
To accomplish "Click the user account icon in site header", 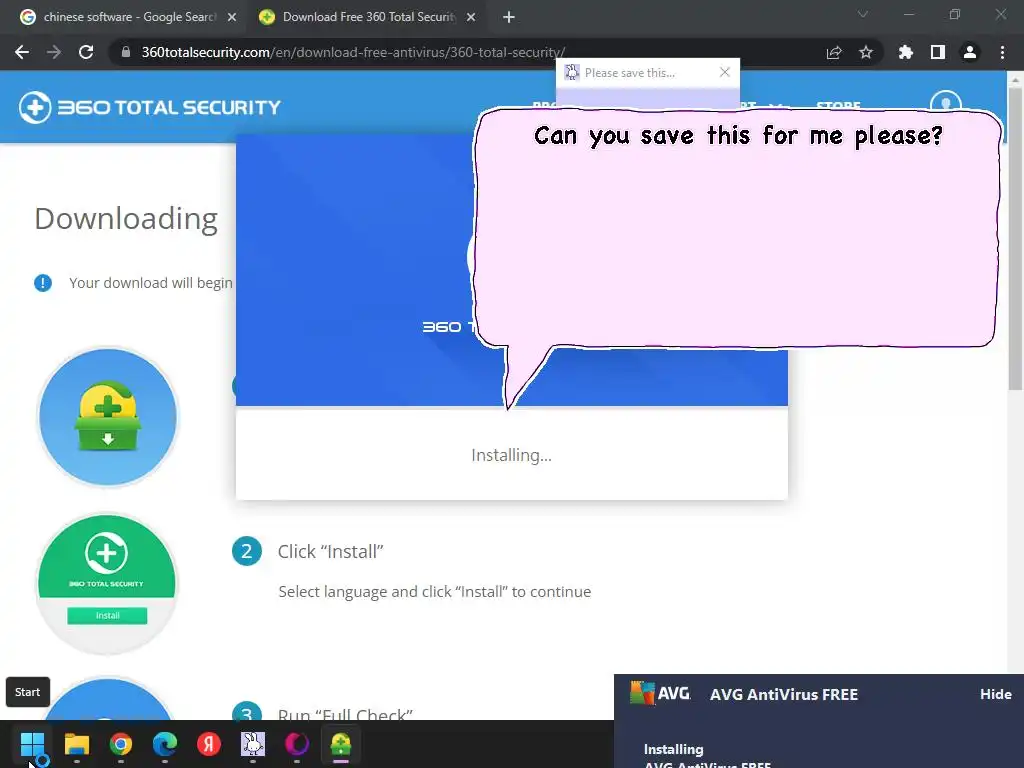I will 946,104.
